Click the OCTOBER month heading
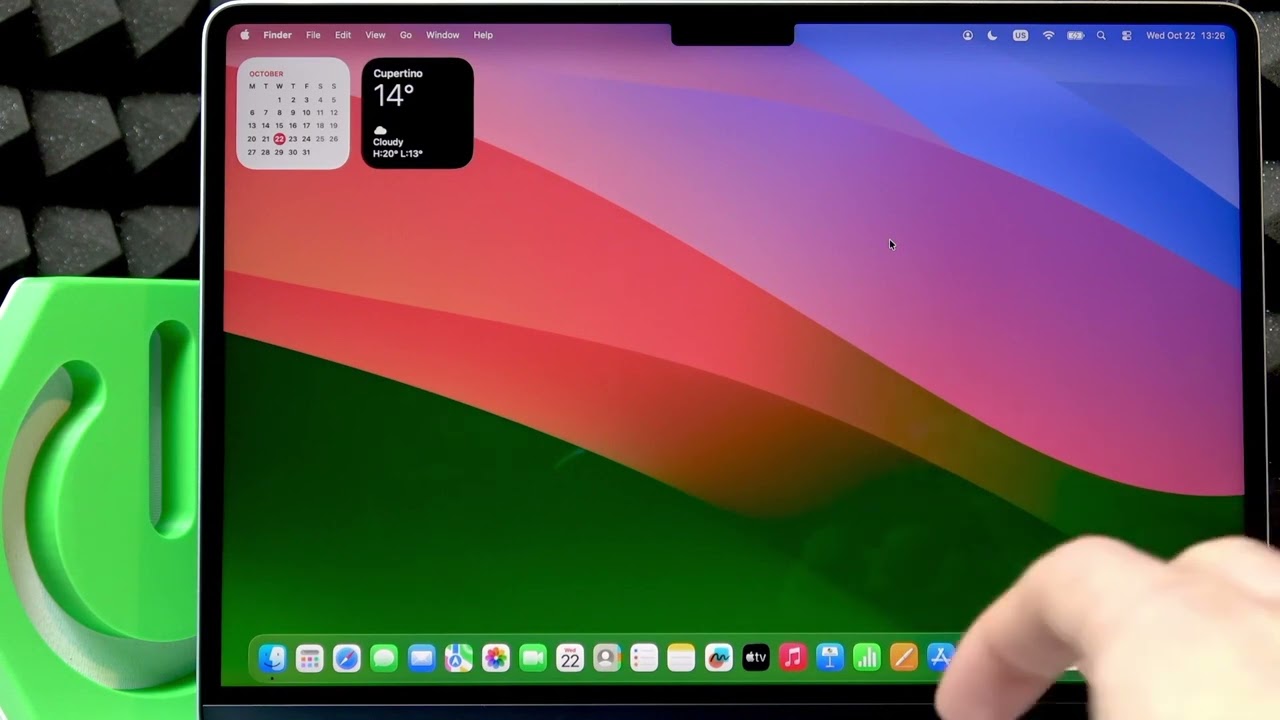This screenshot has width=1280, height=720. click(x=266, y=74)
